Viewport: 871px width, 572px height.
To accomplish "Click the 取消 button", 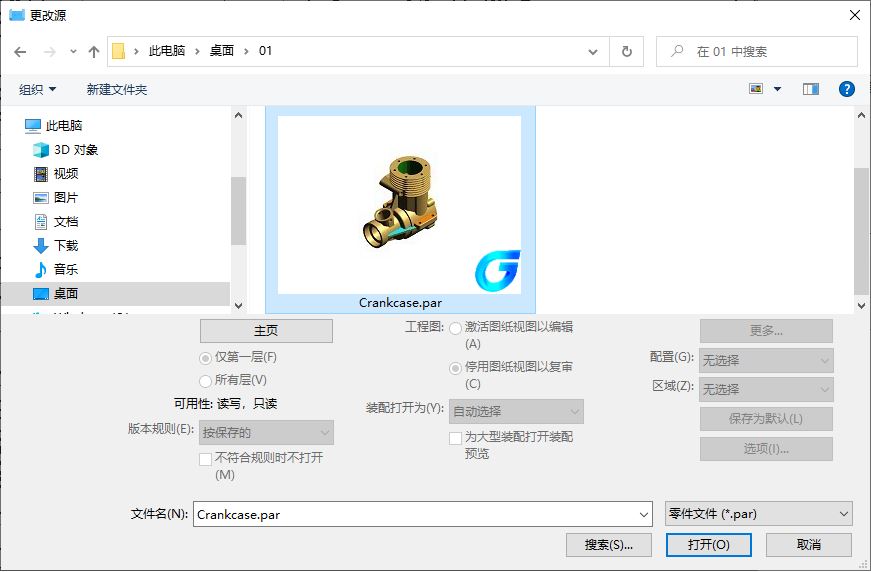I will click(809, 545).
